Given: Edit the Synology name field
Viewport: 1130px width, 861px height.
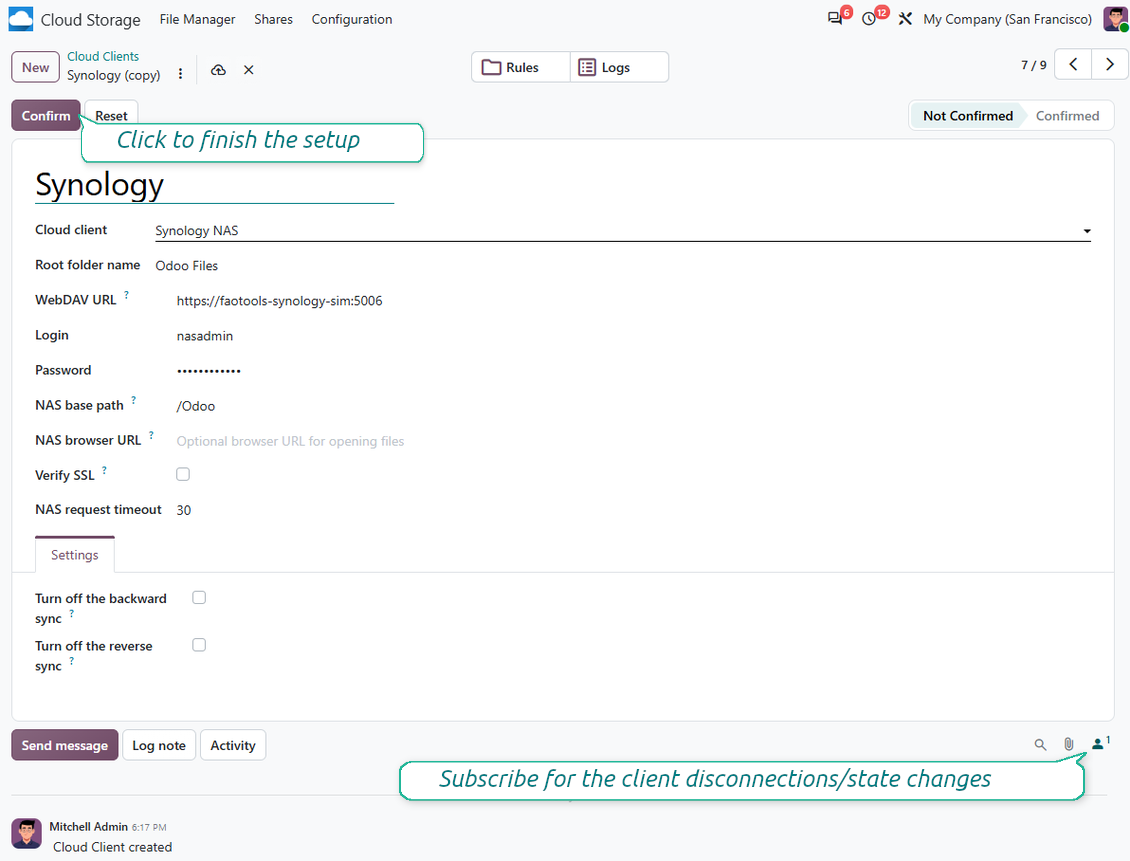Looking at the screenshot, I should 215,185.
